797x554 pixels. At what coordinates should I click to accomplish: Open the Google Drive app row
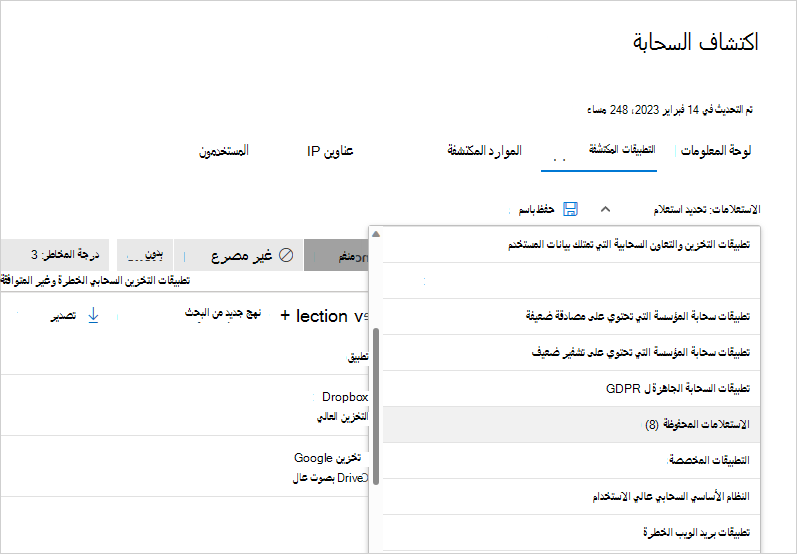(184, 466)
